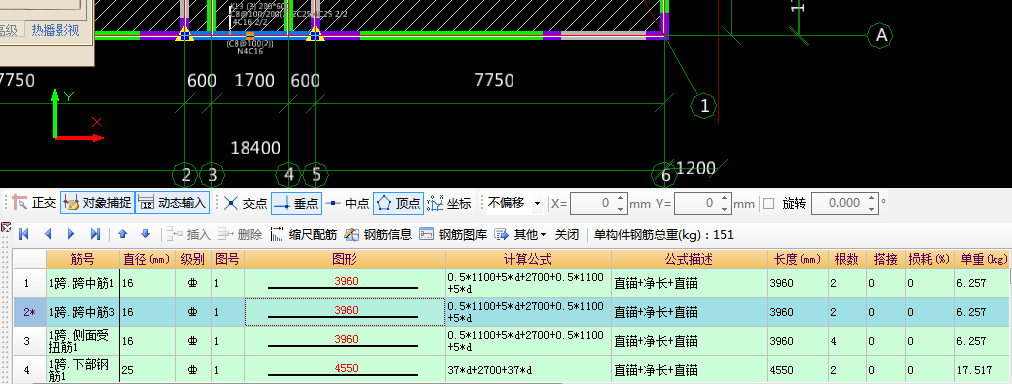The height and width of the screenshot is (384, 1012).
Task: Click cell 1跨.跨中筋1
Action: point(83,283)
